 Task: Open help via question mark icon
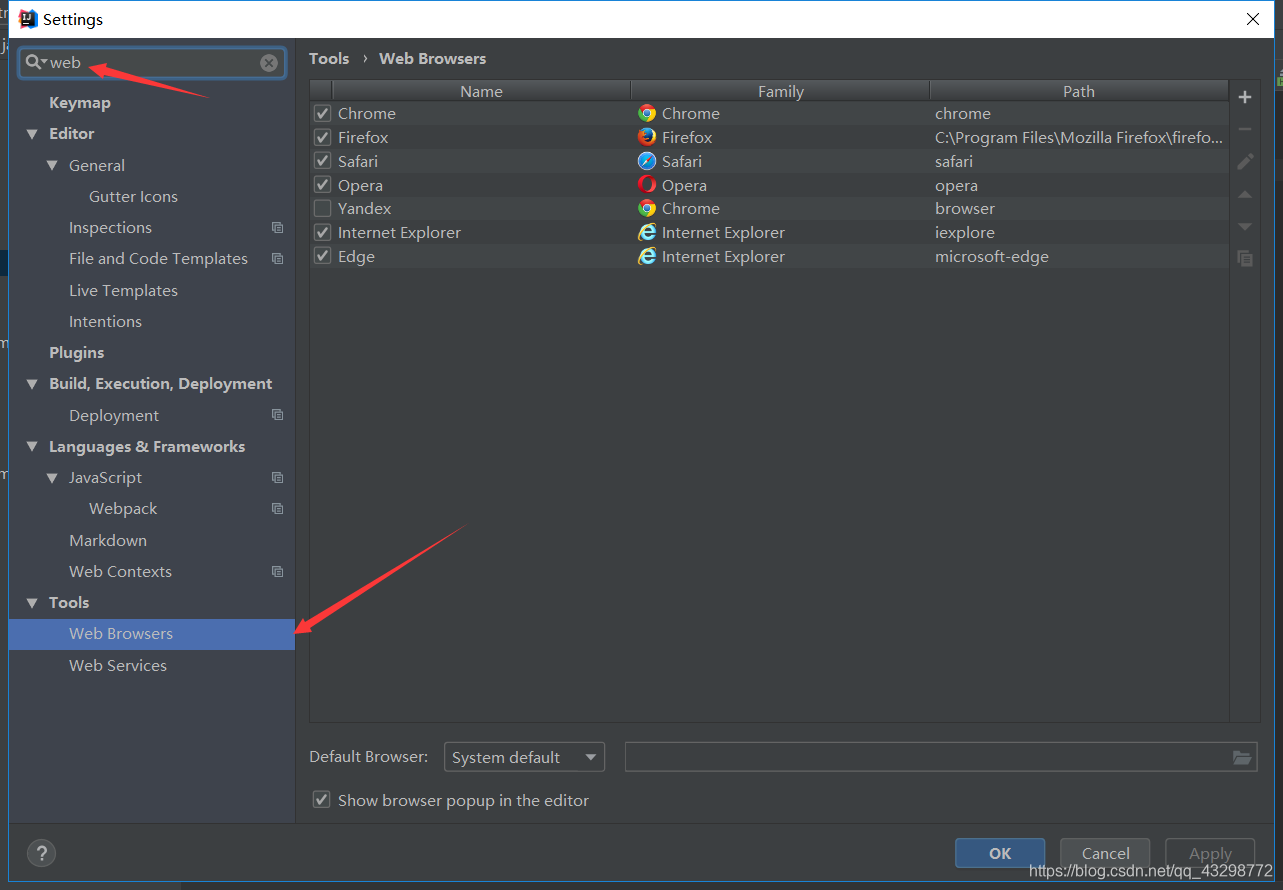point(41,853)
